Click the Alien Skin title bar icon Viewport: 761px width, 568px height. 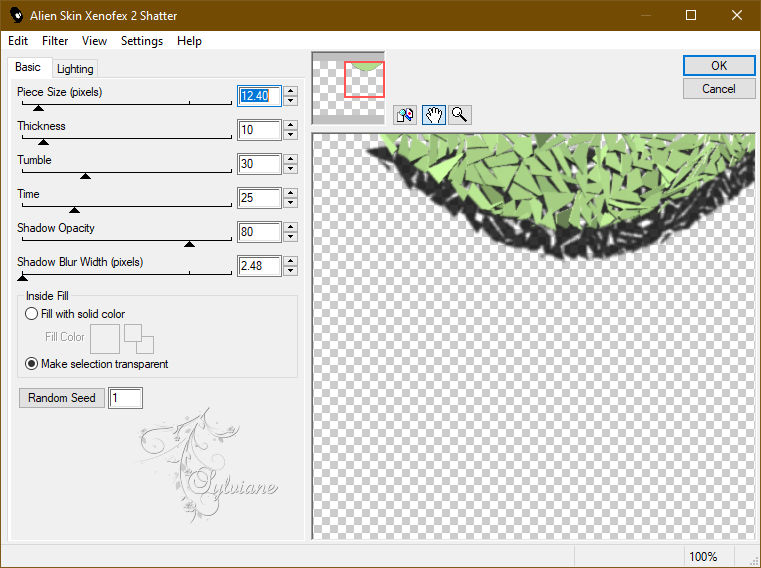coord(17,15)
